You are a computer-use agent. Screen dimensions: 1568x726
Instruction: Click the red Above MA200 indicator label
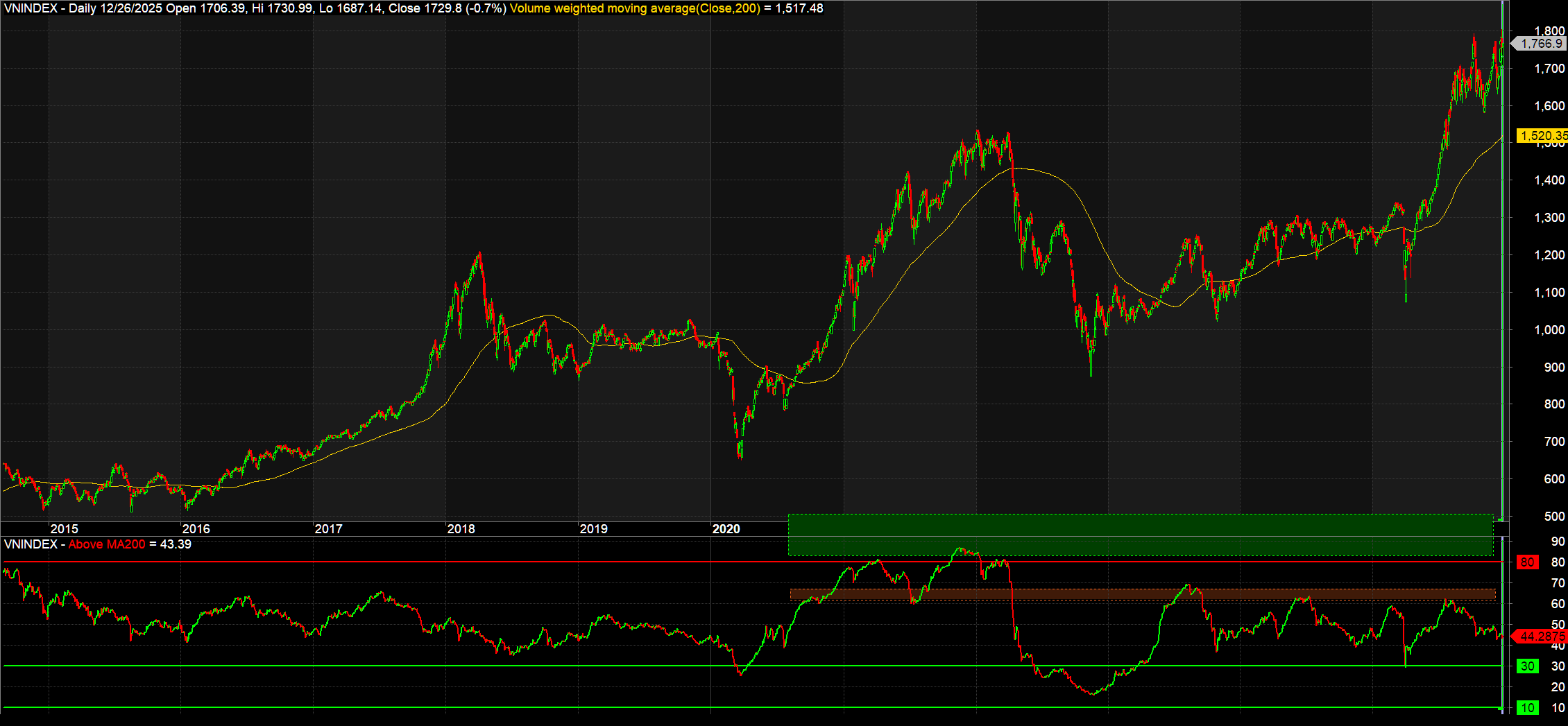pos(107,544)
